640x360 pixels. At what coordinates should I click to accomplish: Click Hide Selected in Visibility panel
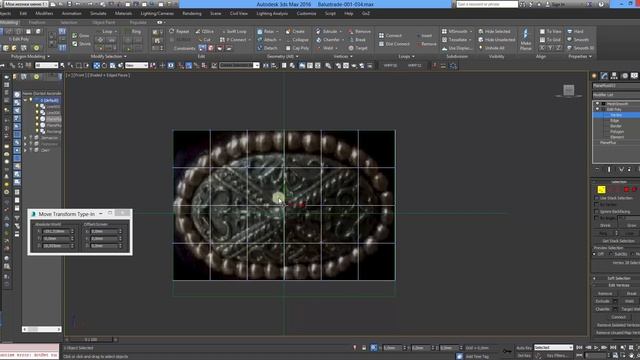tap(494, 31)
